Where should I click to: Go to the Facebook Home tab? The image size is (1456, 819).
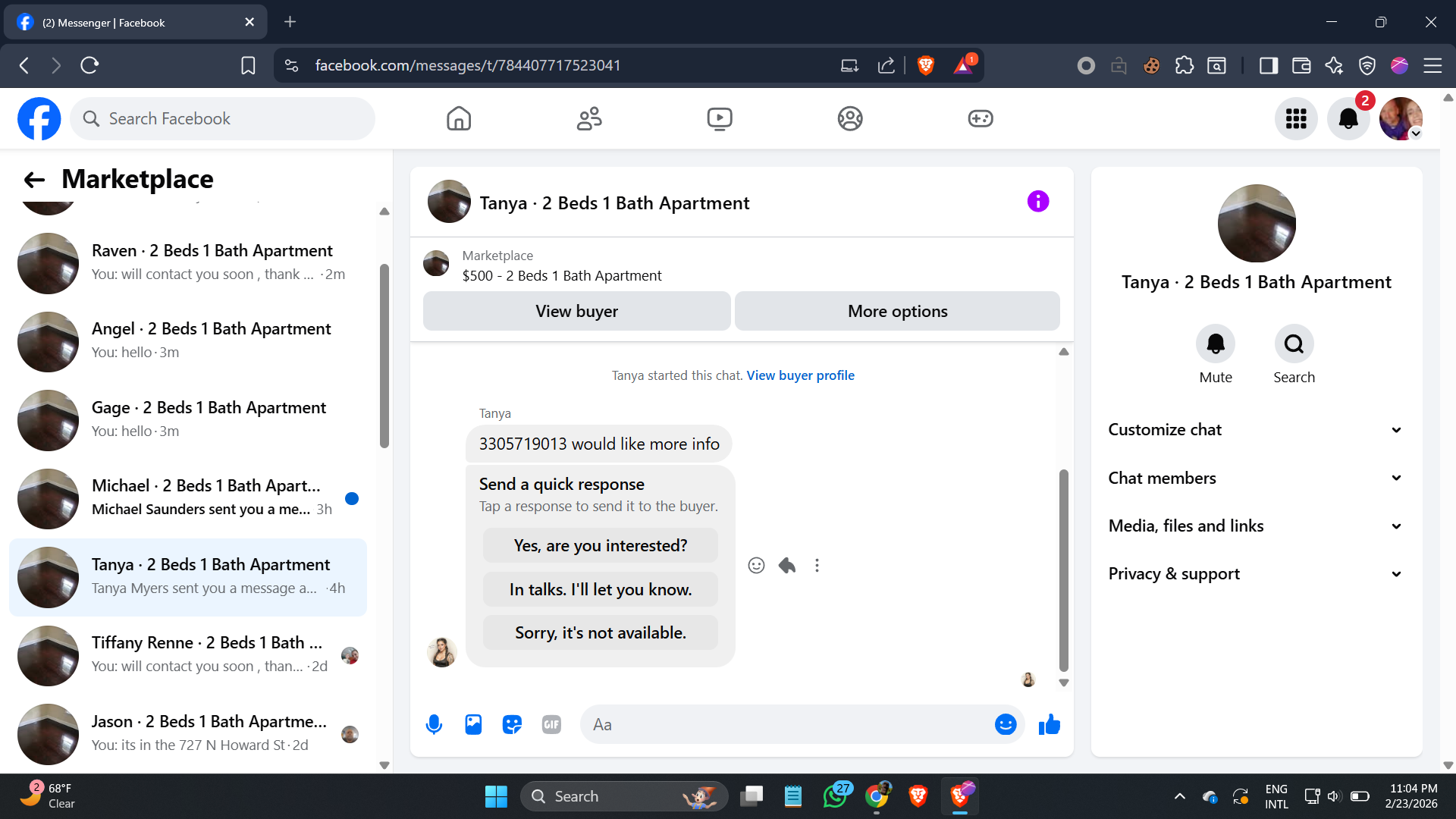click(x=459, y=118)
